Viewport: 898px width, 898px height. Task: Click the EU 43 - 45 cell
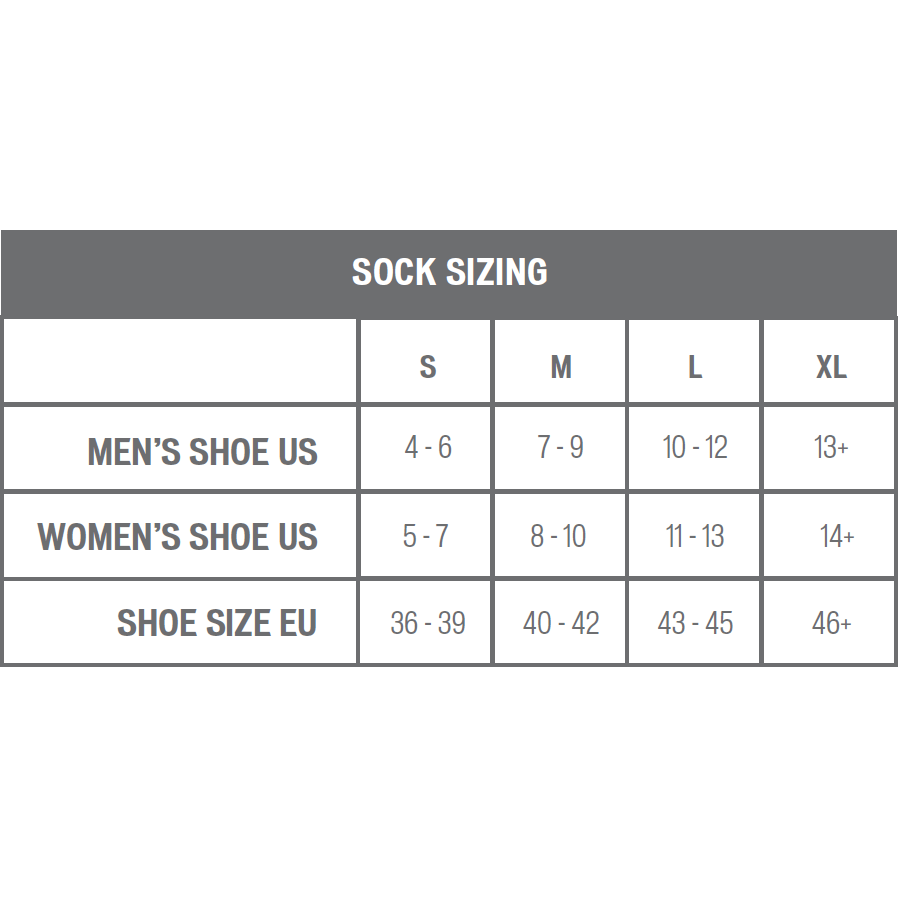695,623
